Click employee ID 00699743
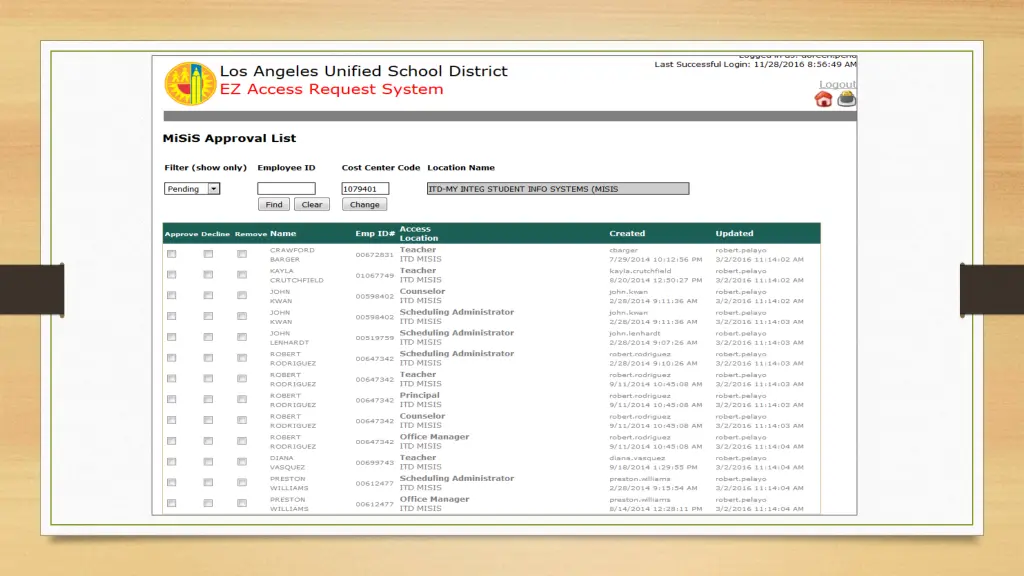The height and width of the screenshot is (576, 1024). click(x=375, y=462)
